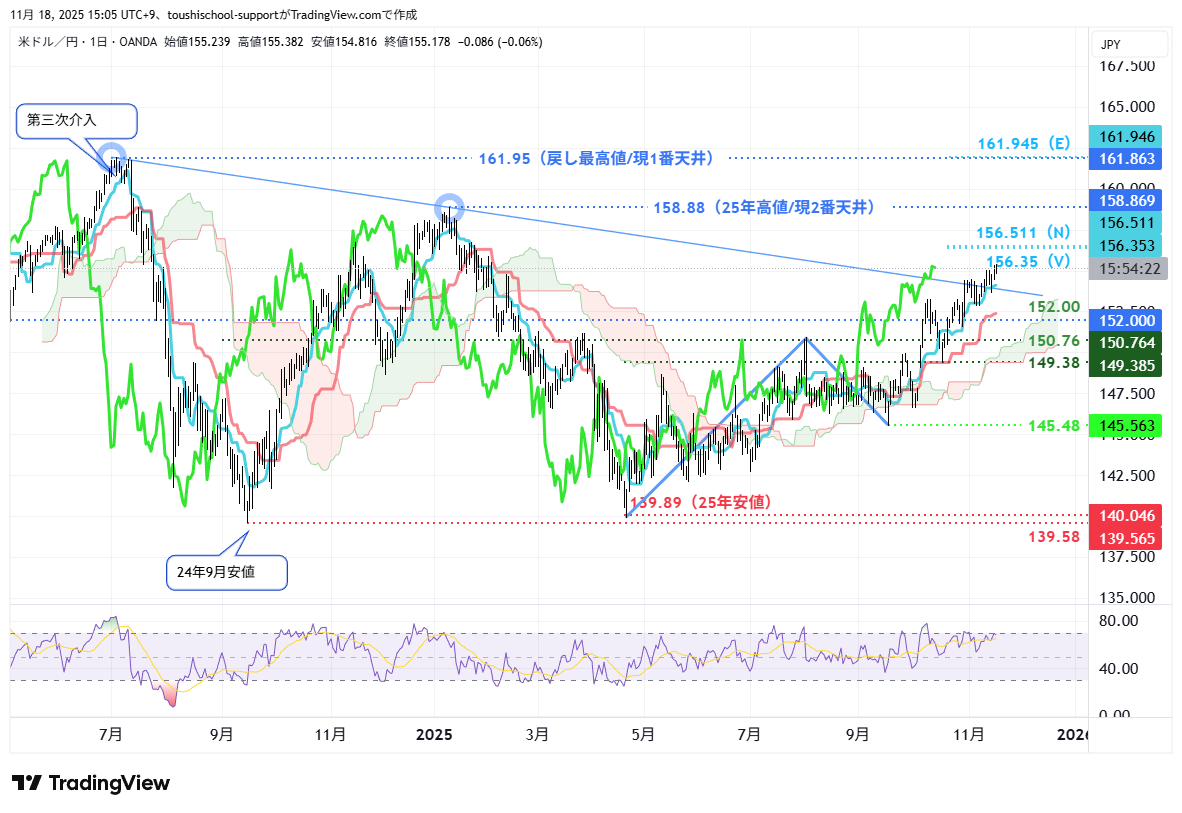Screen dimensions: 1182x813
Task: Click the blue circle marker at the 158.88 high
Action: [450, 207]
